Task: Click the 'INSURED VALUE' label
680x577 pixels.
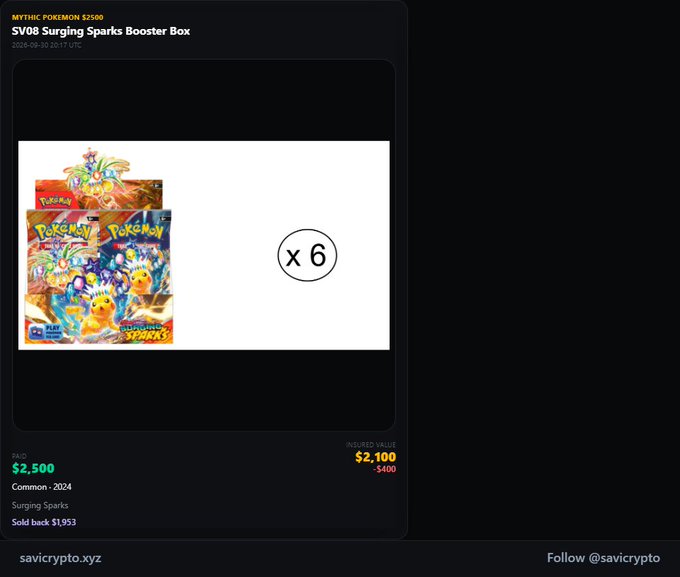Action: pyautogui.click(x=371, y=445)
